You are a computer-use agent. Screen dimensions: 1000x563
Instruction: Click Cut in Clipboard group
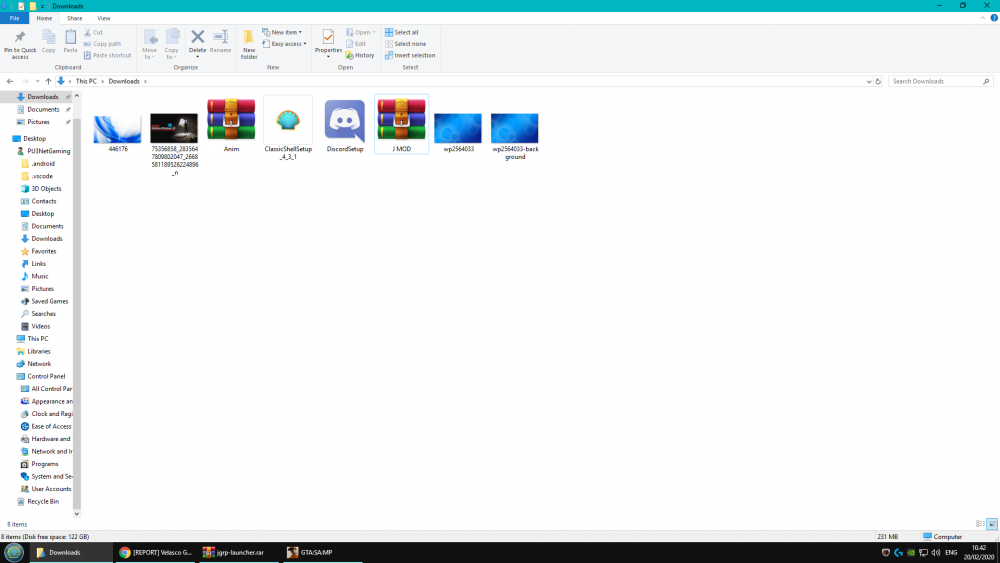[93, 32]
